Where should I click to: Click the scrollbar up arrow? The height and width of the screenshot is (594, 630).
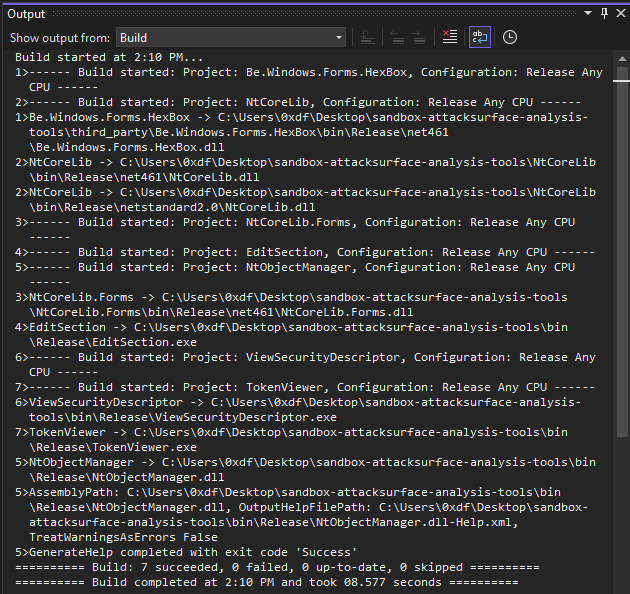pos(619,58)
